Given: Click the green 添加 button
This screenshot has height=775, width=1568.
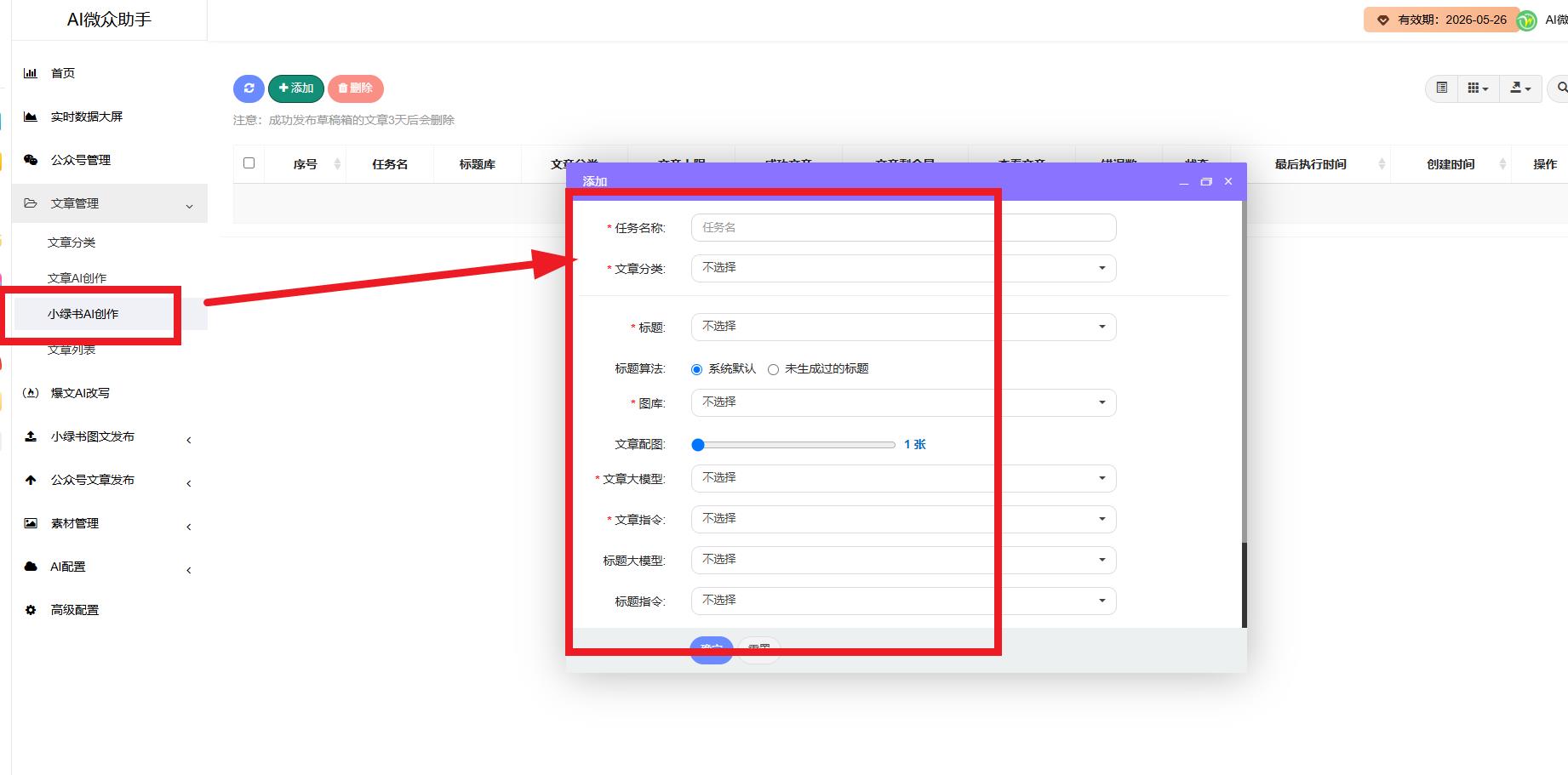Looking at the screenshot, I should tap(296, 88).
